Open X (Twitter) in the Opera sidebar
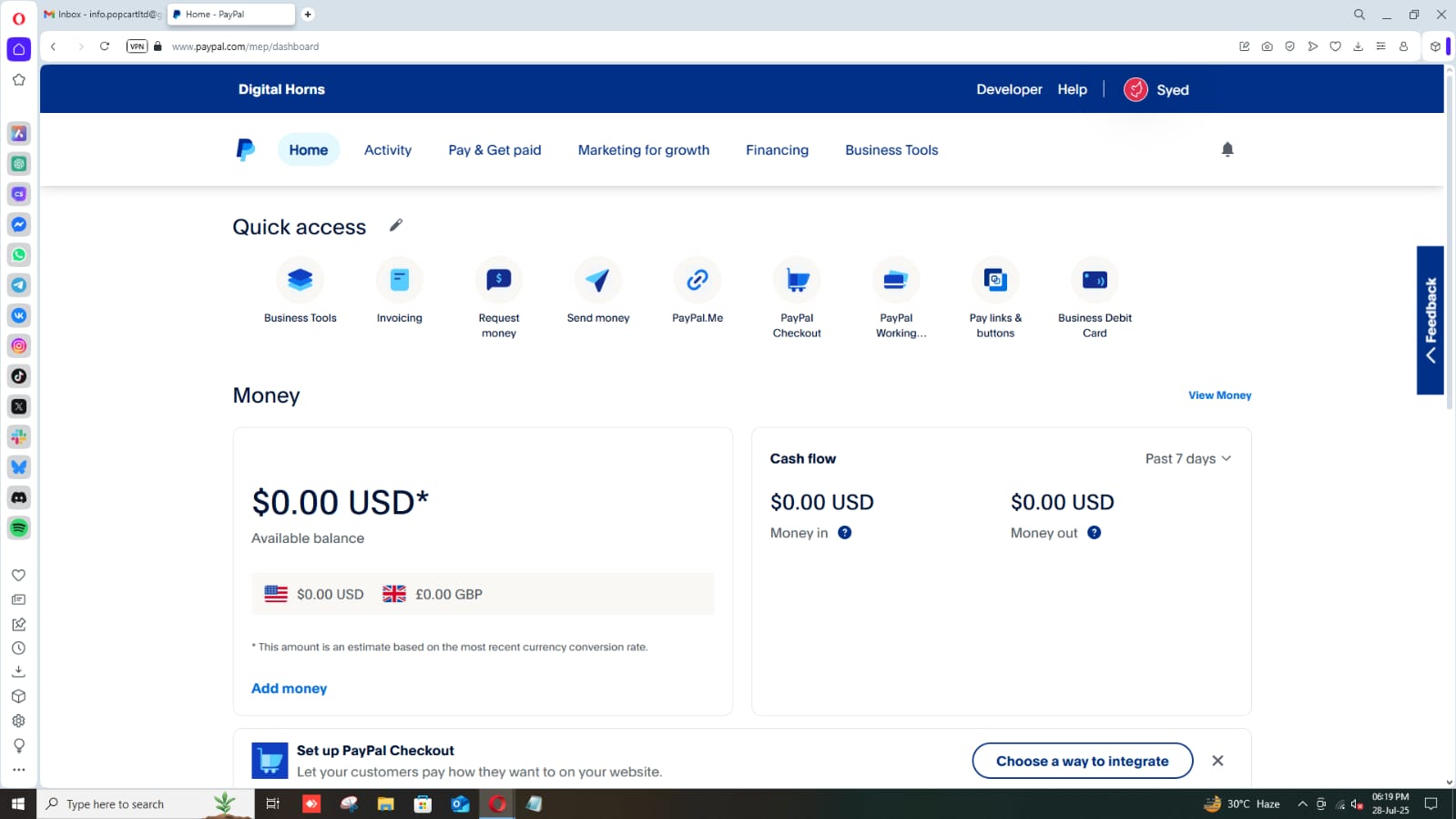Viewport: 1456px width, 819px height. [19, 406]
